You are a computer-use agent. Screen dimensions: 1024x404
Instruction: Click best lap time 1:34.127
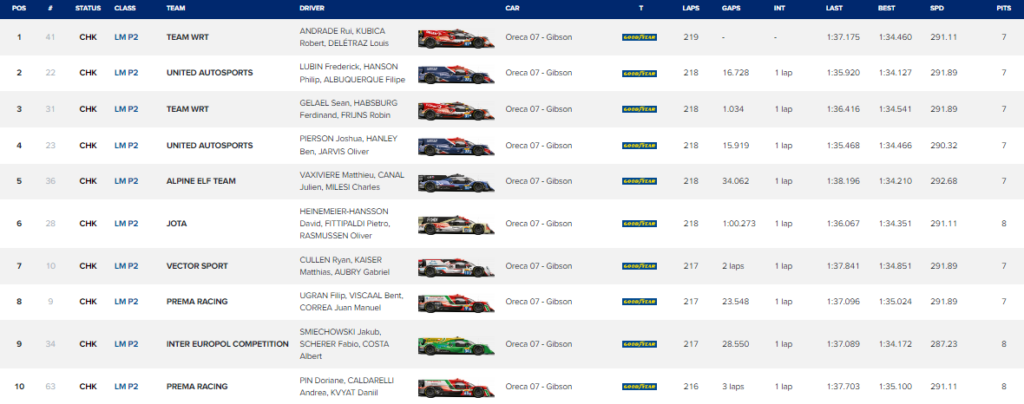(893, 73)
